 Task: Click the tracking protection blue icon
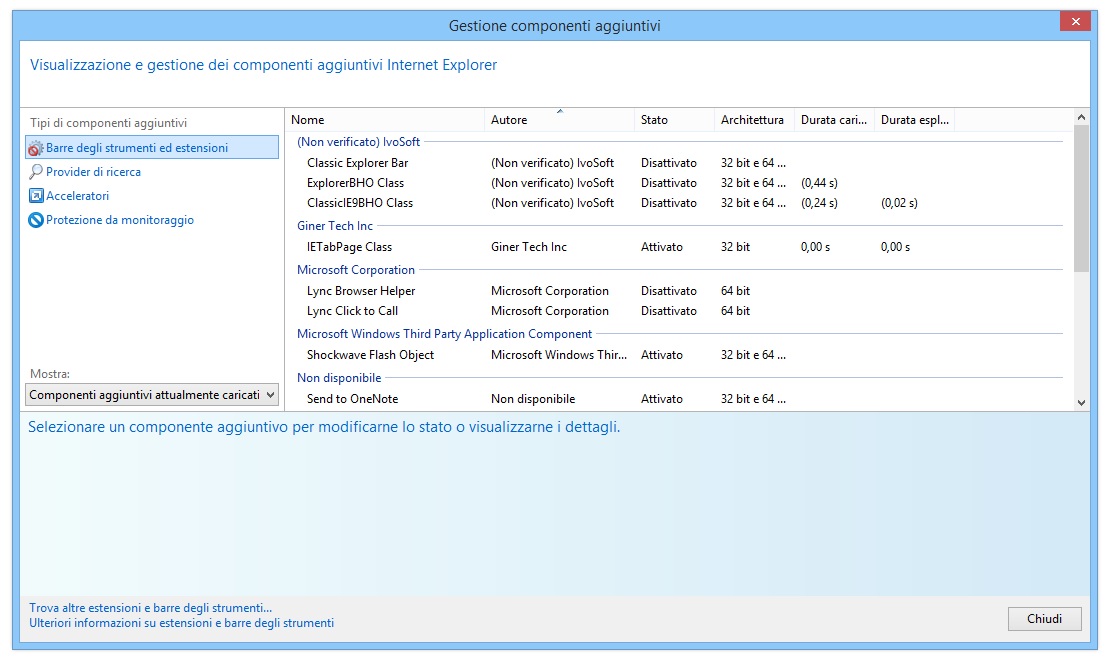tap(36, 220)
